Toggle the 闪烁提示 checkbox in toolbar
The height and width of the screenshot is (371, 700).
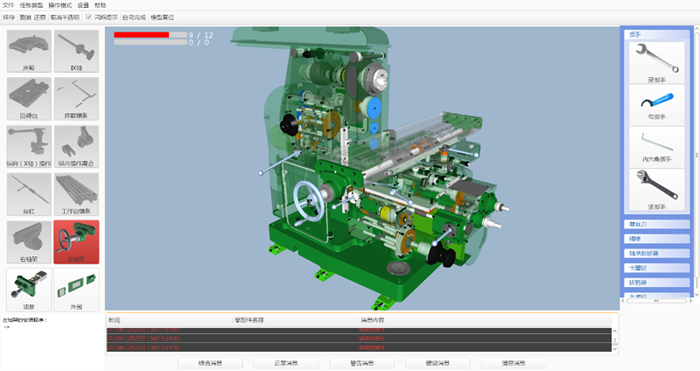pyautogui.click(x=88, y=17)
